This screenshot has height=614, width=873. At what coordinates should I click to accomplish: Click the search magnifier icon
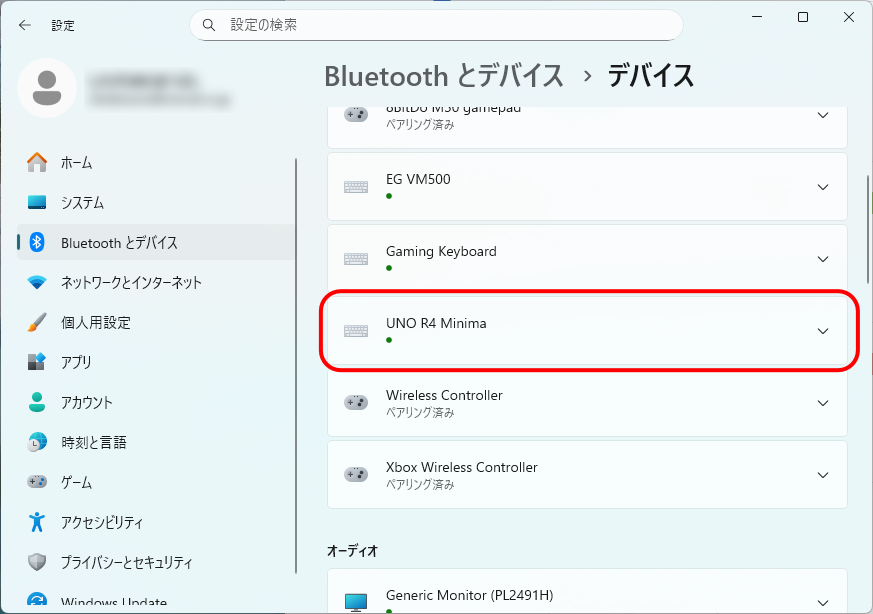[x=209, y=25]
